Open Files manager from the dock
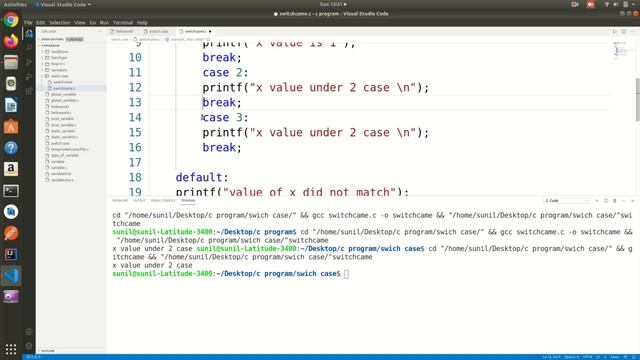 pos(11,62)
